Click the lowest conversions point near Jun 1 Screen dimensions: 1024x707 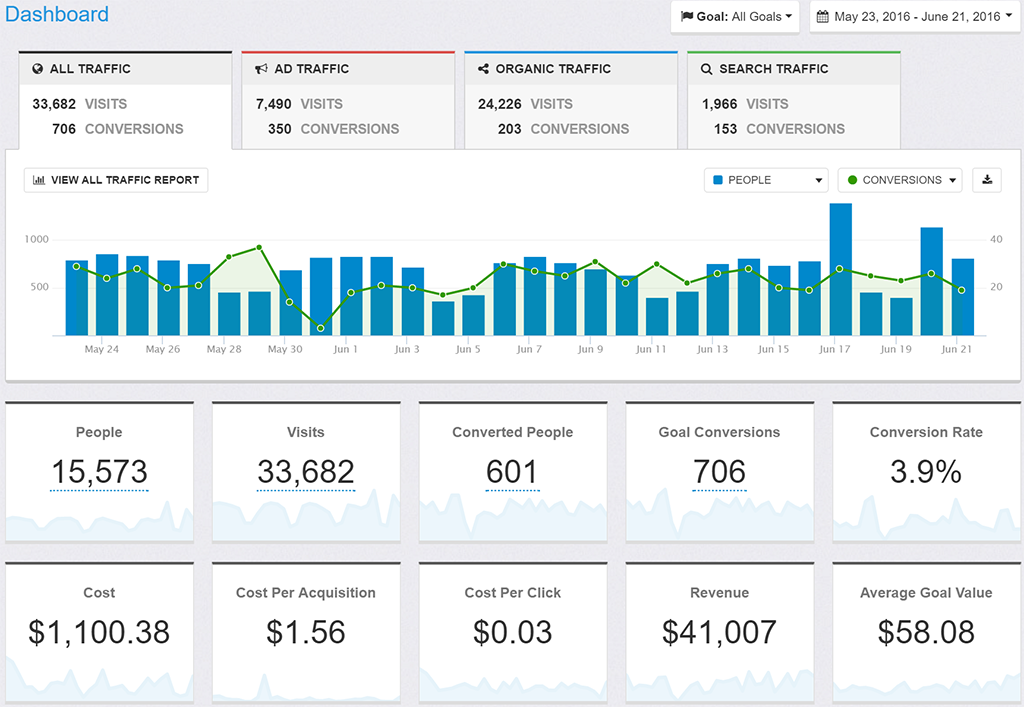pyautogui.click(x=320, y=328)
